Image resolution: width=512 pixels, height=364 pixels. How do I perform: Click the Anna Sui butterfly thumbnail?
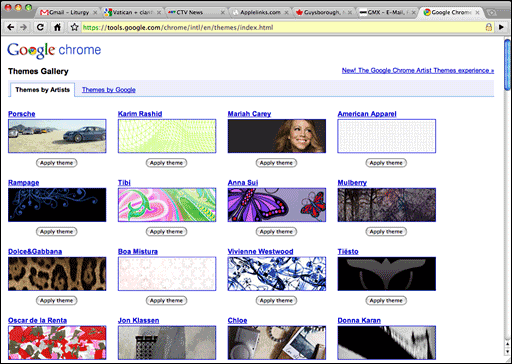coord(277,205)
